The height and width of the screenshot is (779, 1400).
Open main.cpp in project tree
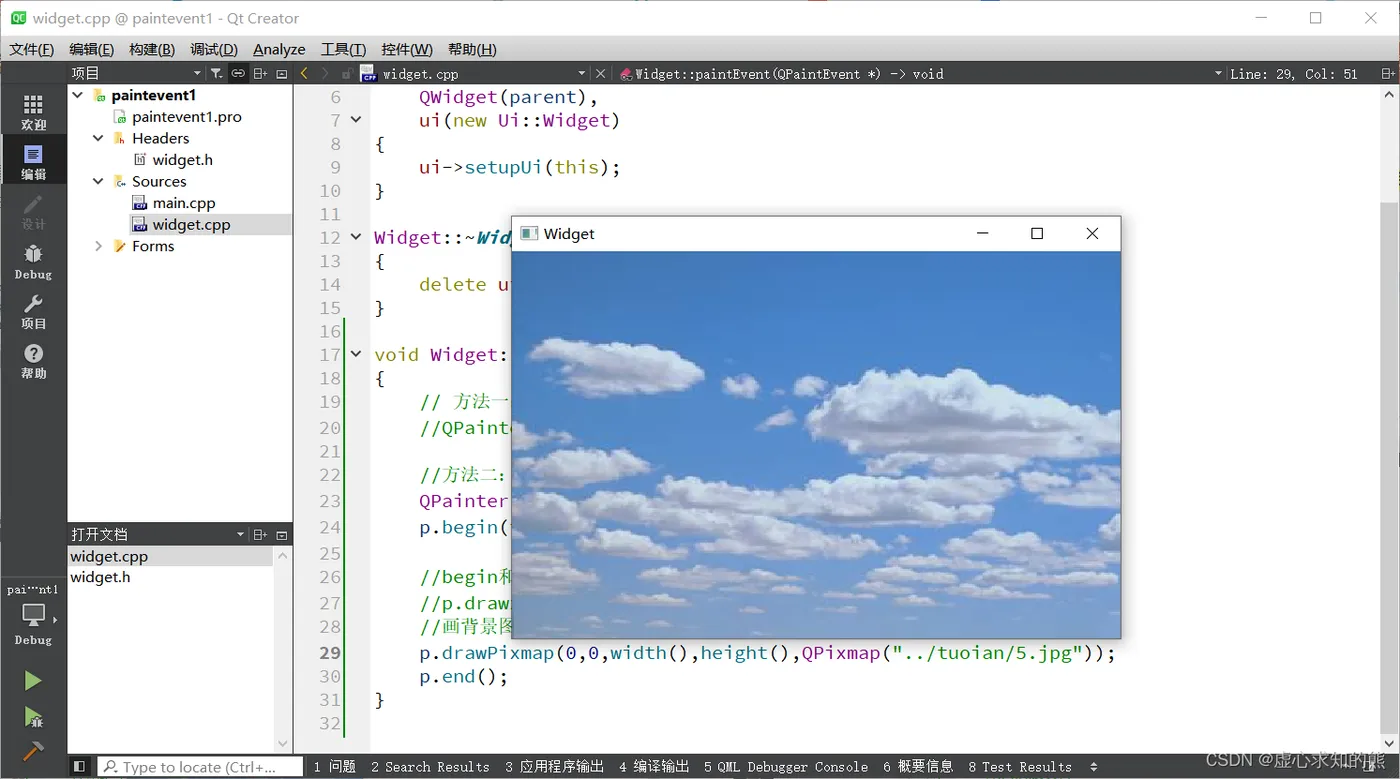pos(183,203)
